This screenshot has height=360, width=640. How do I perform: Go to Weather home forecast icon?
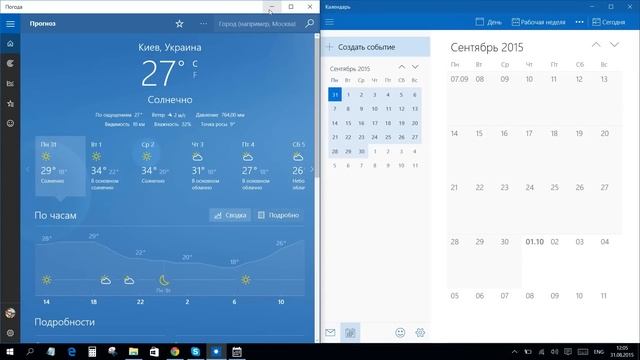pos(10,44)
